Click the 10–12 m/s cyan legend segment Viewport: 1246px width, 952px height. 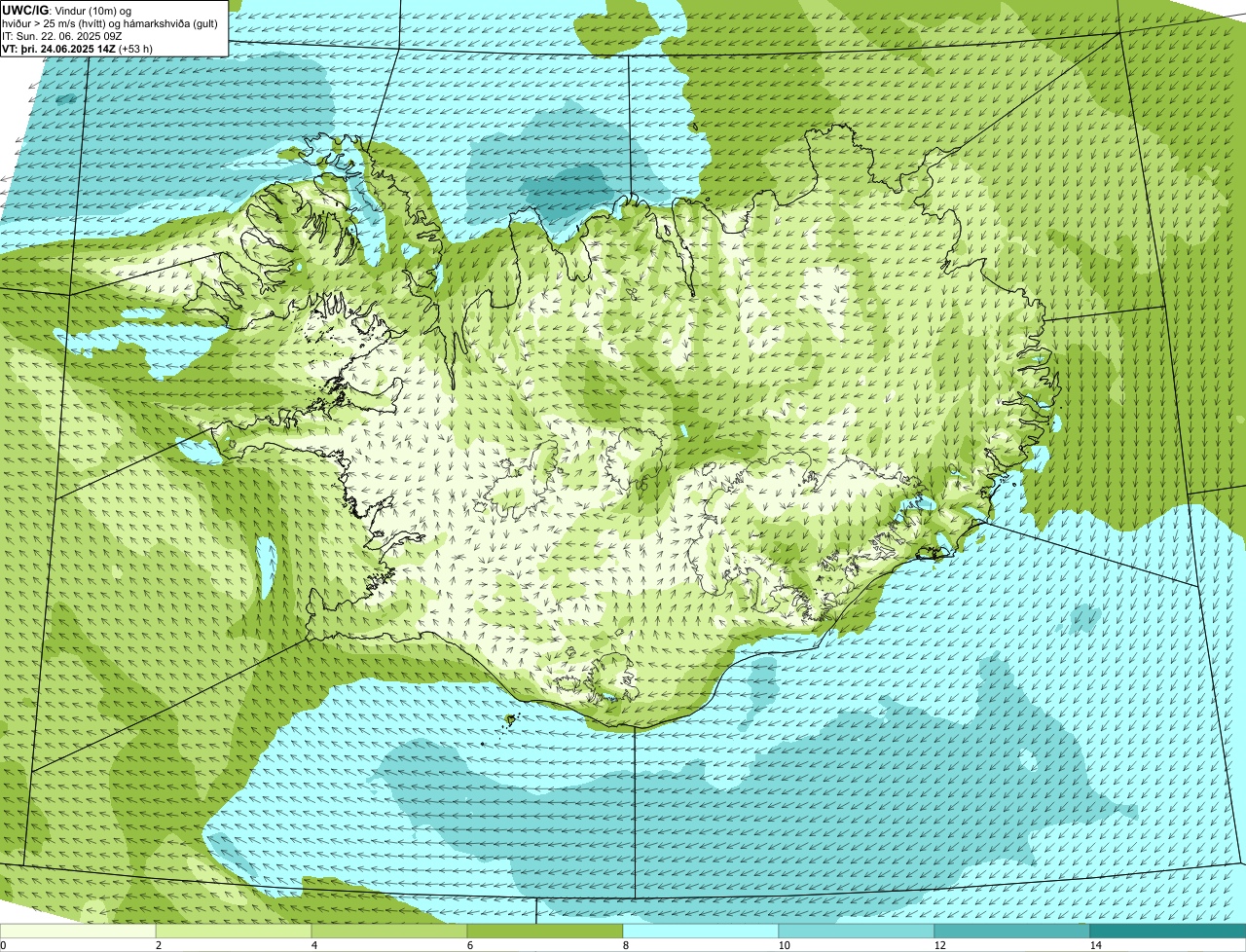[857, 932]
